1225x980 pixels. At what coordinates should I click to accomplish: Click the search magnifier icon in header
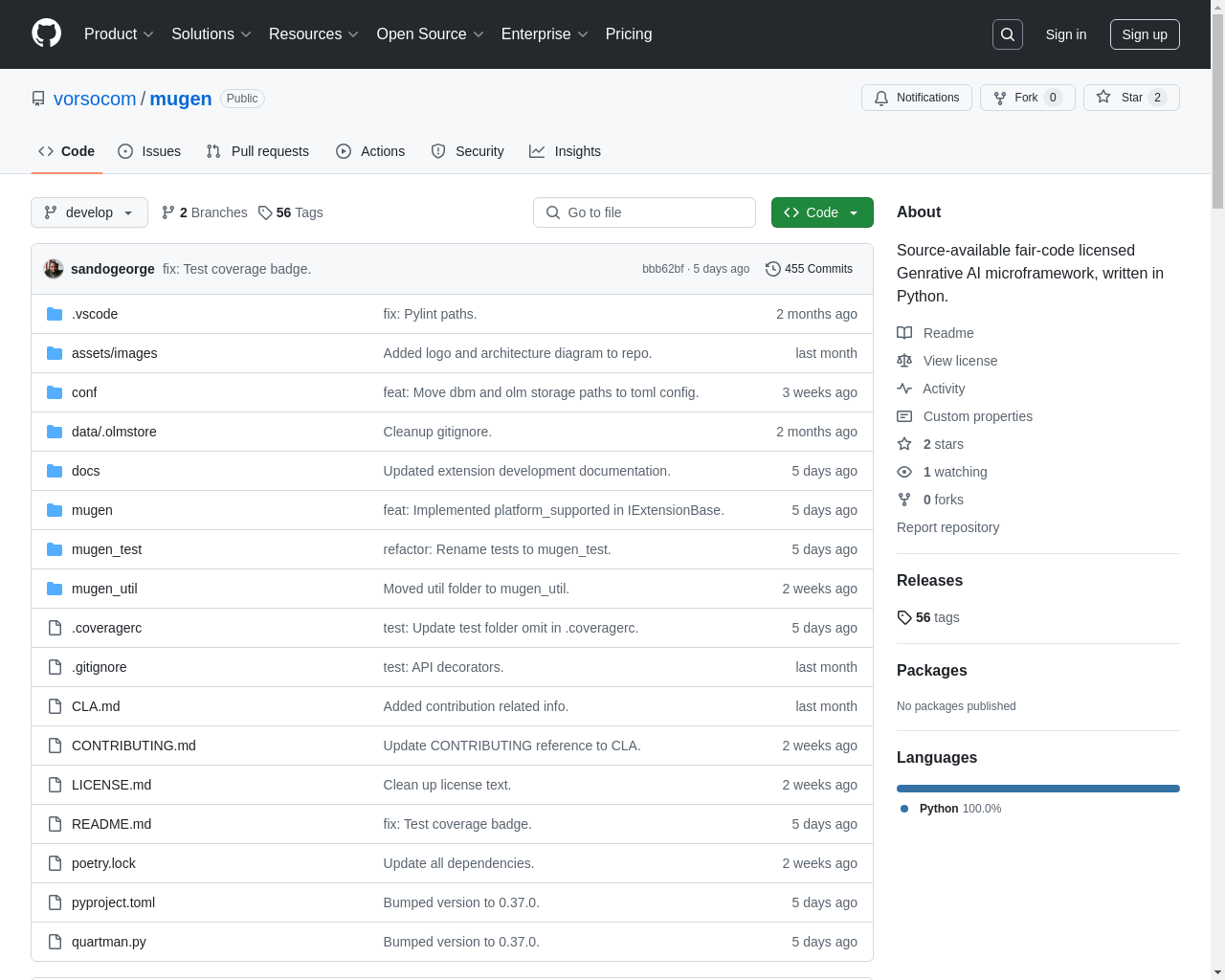pyautogui.click(x=1008, y=34)
